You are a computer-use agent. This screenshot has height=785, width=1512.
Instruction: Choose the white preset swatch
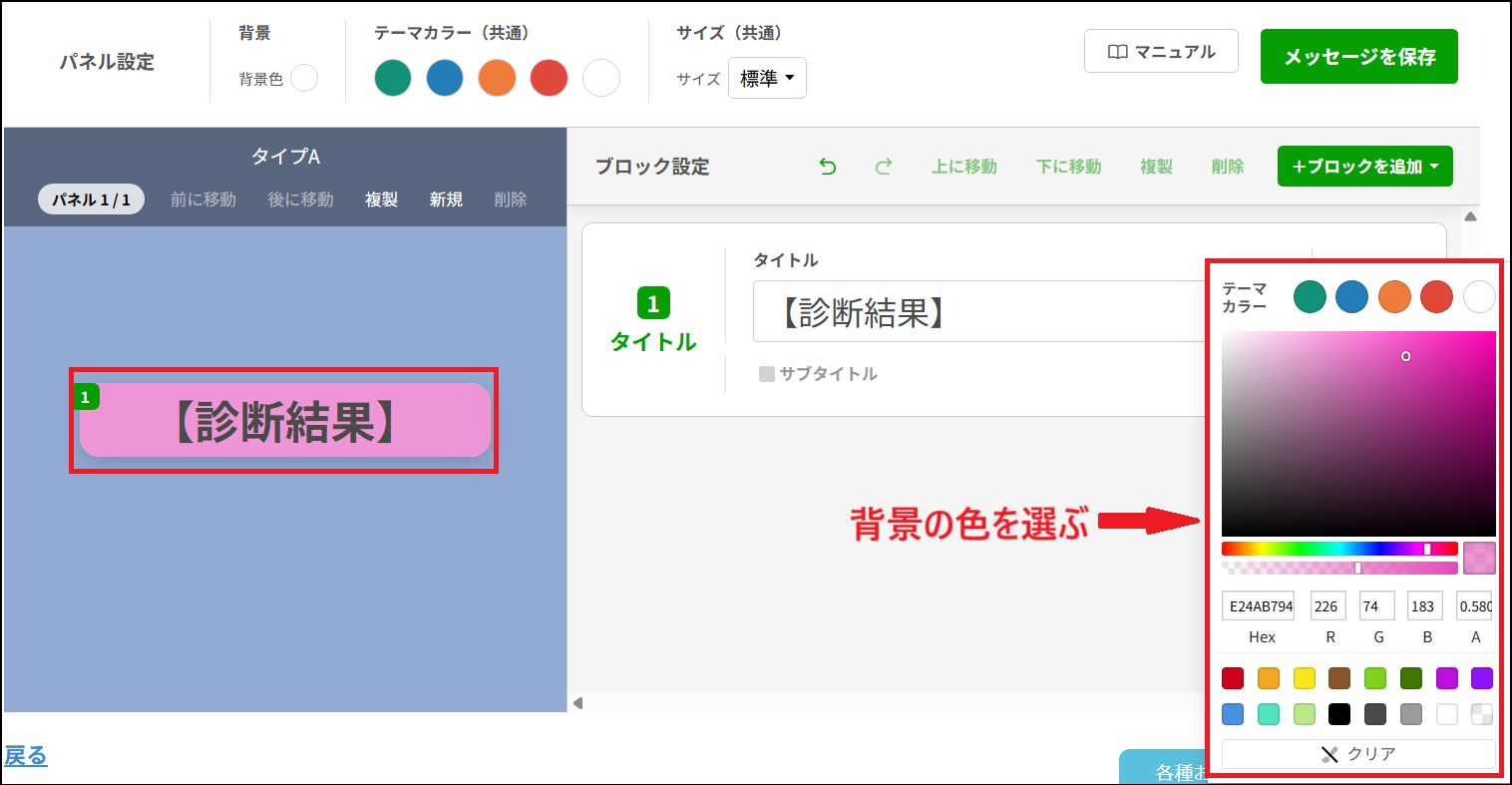click(1447, 714)
